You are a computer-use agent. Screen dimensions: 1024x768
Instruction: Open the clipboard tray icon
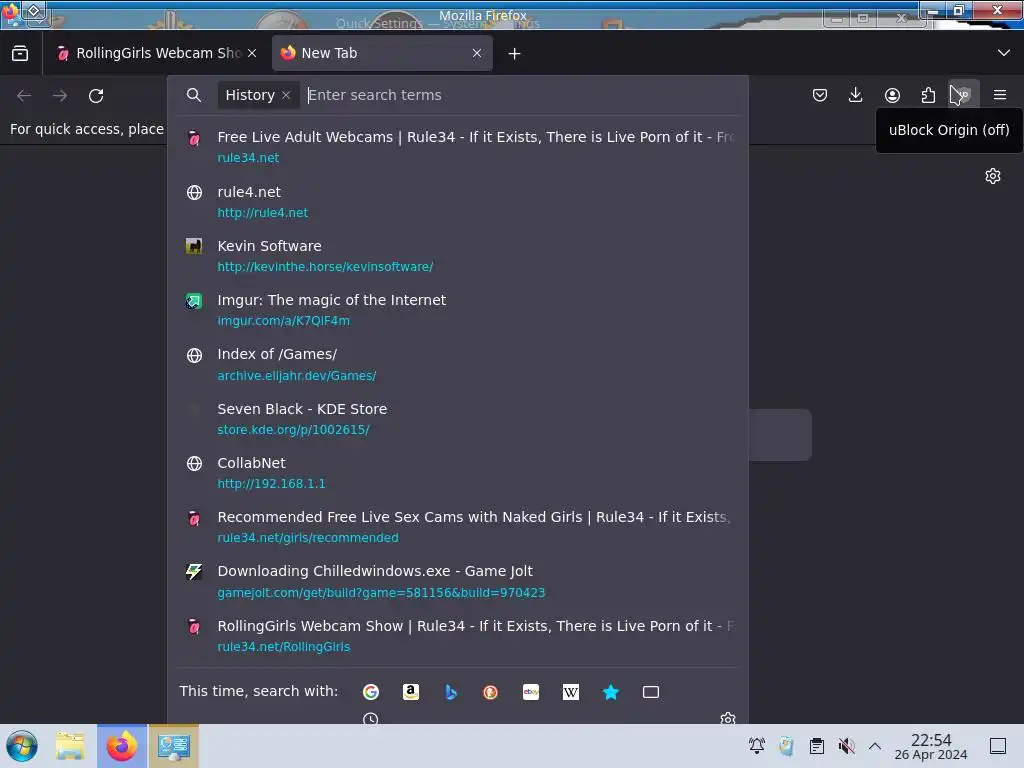pos(816,746)
